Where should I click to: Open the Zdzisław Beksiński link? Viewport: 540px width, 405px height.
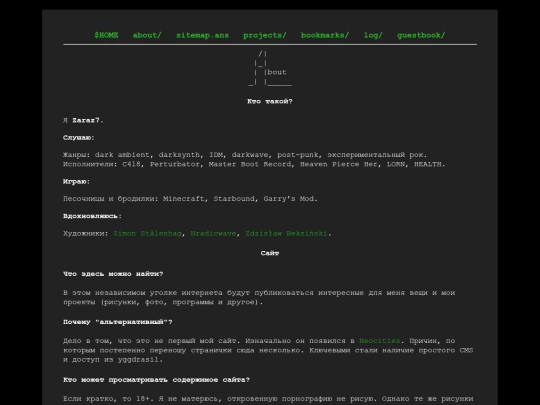tap(286, 233)
